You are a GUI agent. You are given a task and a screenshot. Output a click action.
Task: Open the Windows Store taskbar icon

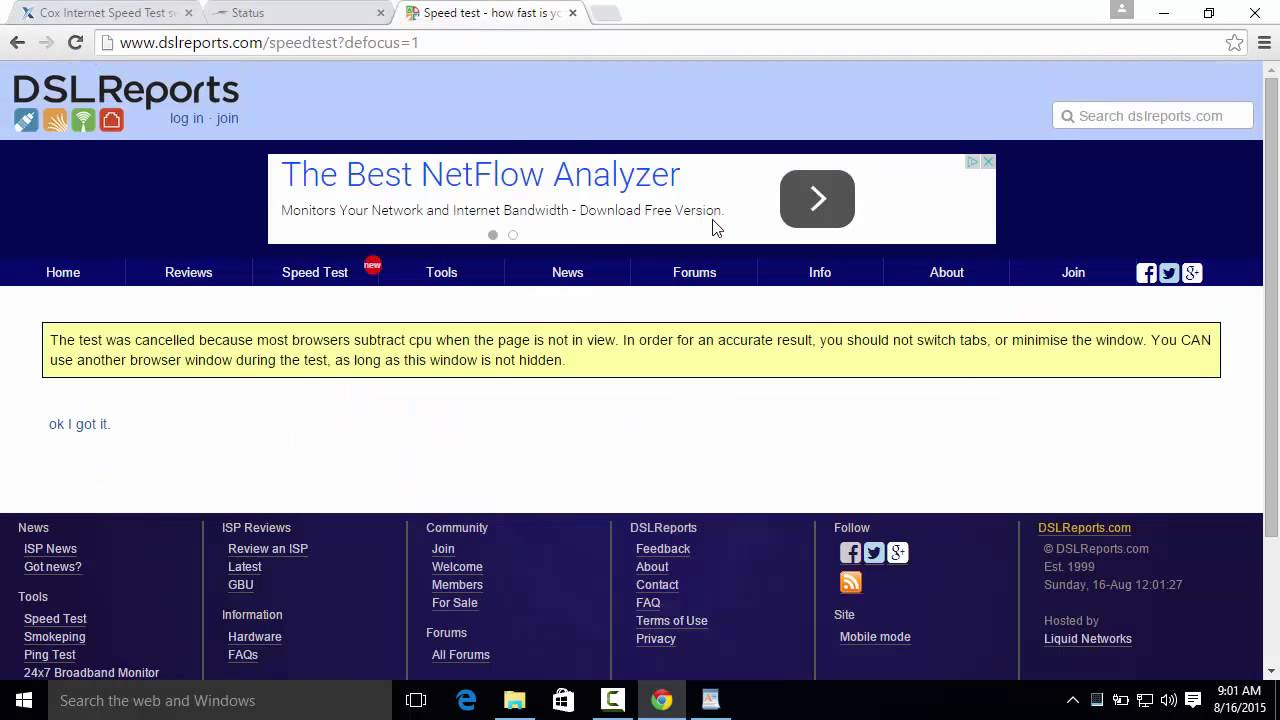563,700
